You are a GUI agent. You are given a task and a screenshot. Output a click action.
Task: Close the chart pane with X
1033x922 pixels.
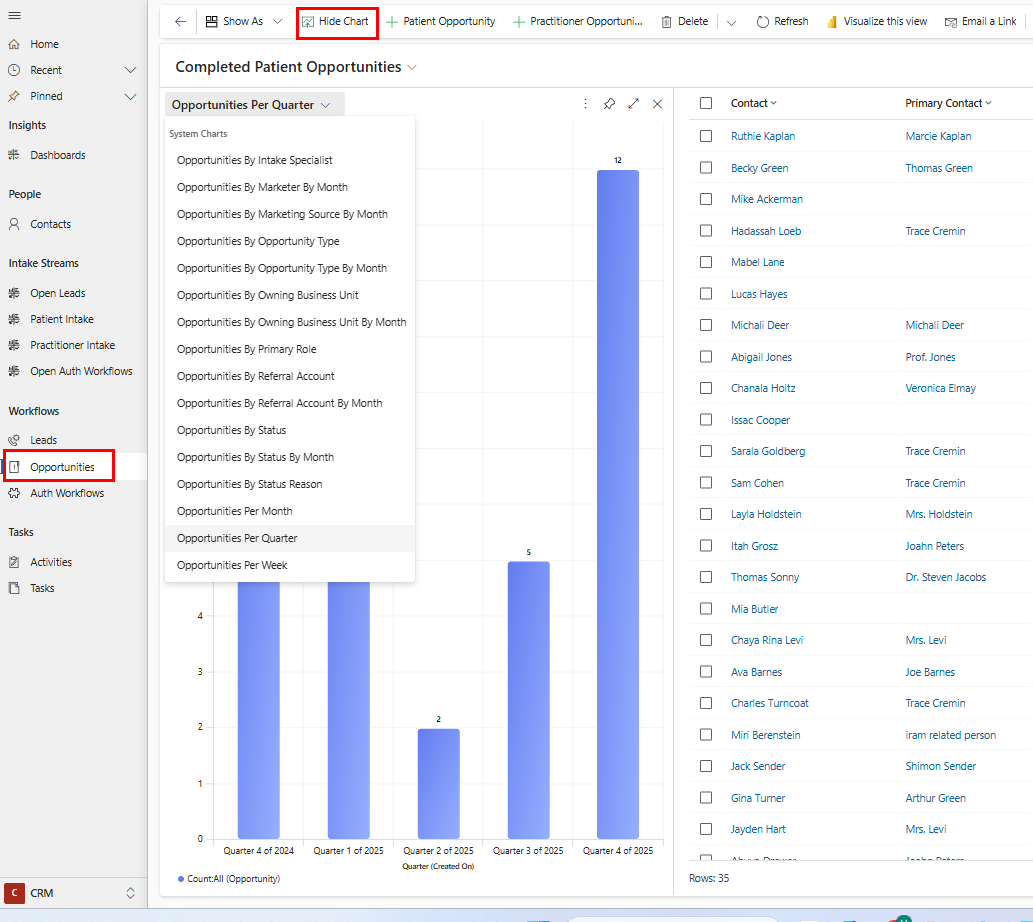pos(657,104)
